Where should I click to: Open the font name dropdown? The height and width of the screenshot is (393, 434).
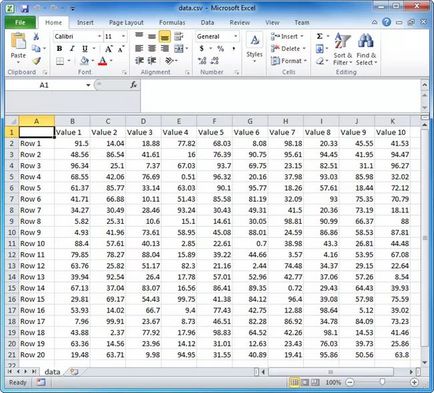(x=99, y=36)
